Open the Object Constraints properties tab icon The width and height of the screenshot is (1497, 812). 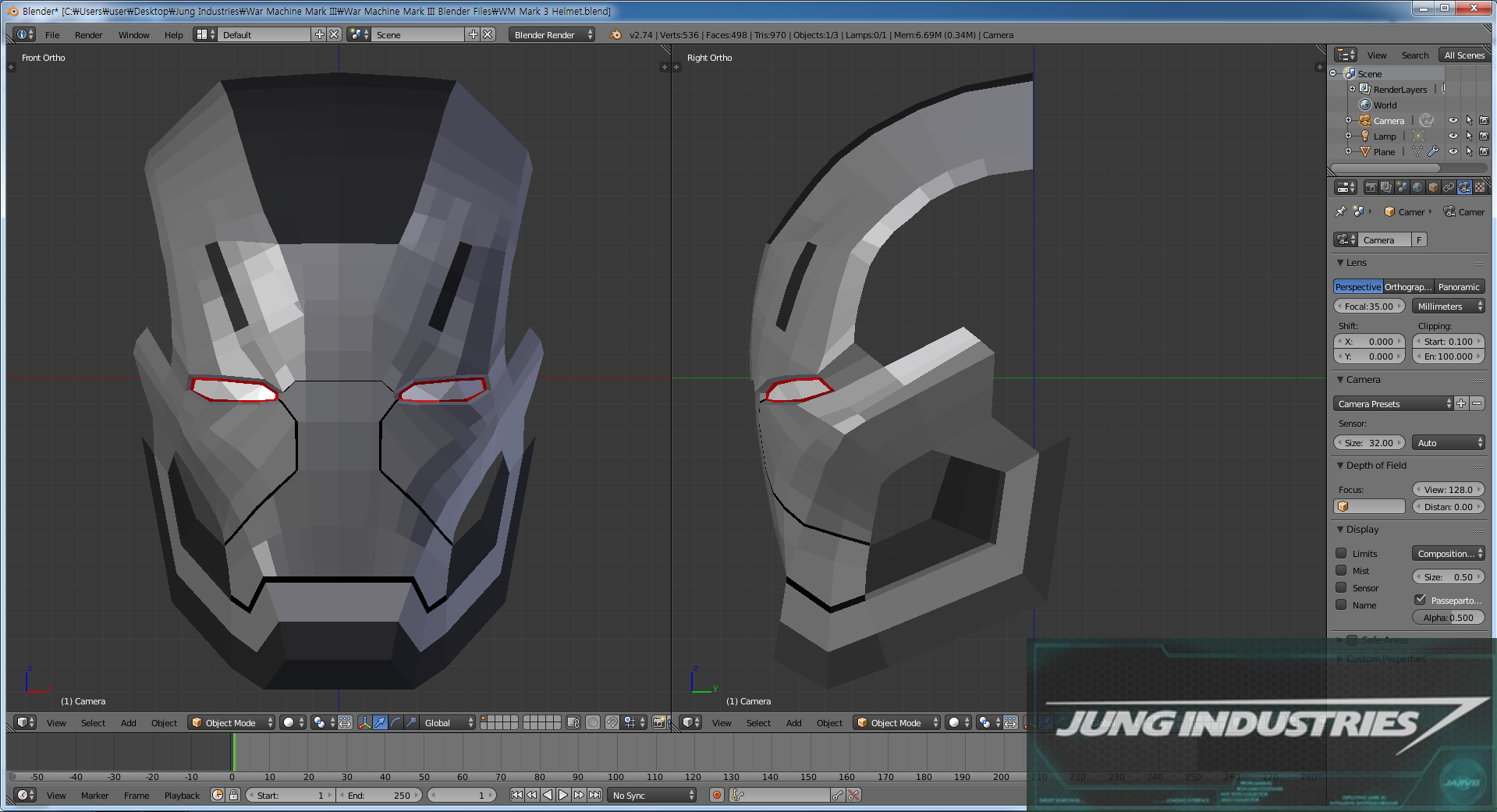1449,187
